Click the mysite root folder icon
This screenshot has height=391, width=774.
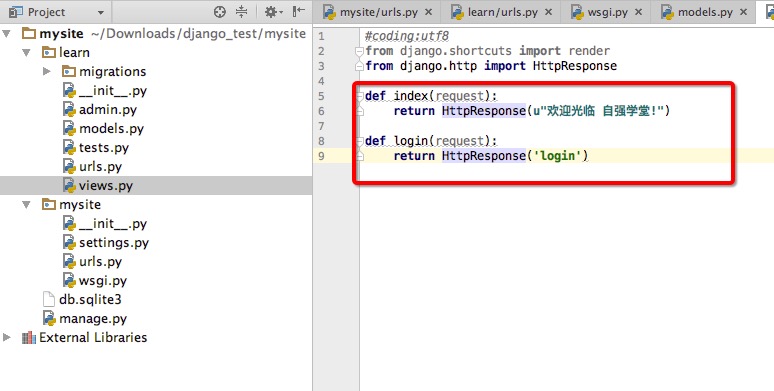(x=29, y=34)
